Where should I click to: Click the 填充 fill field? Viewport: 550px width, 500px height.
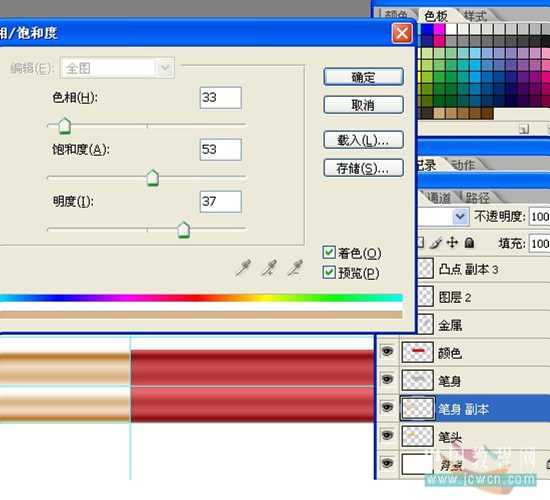(x=539, y=243)
